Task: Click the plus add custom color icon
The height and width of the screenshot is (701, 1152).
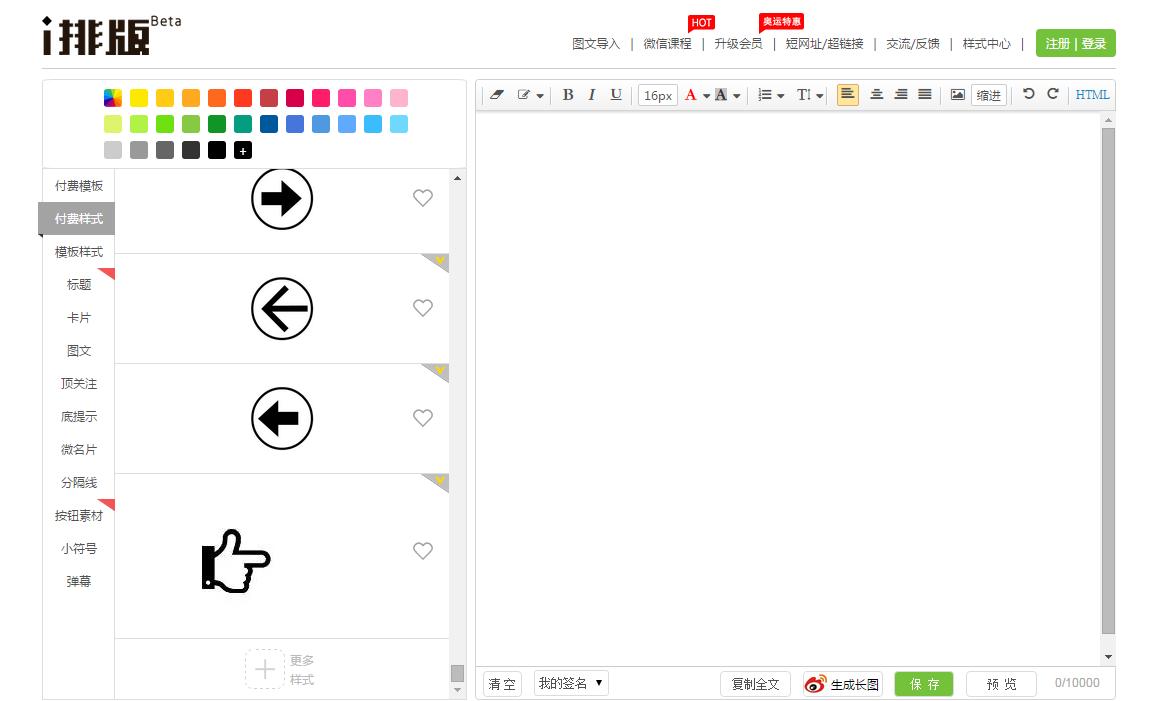Action: pos(242,150)
